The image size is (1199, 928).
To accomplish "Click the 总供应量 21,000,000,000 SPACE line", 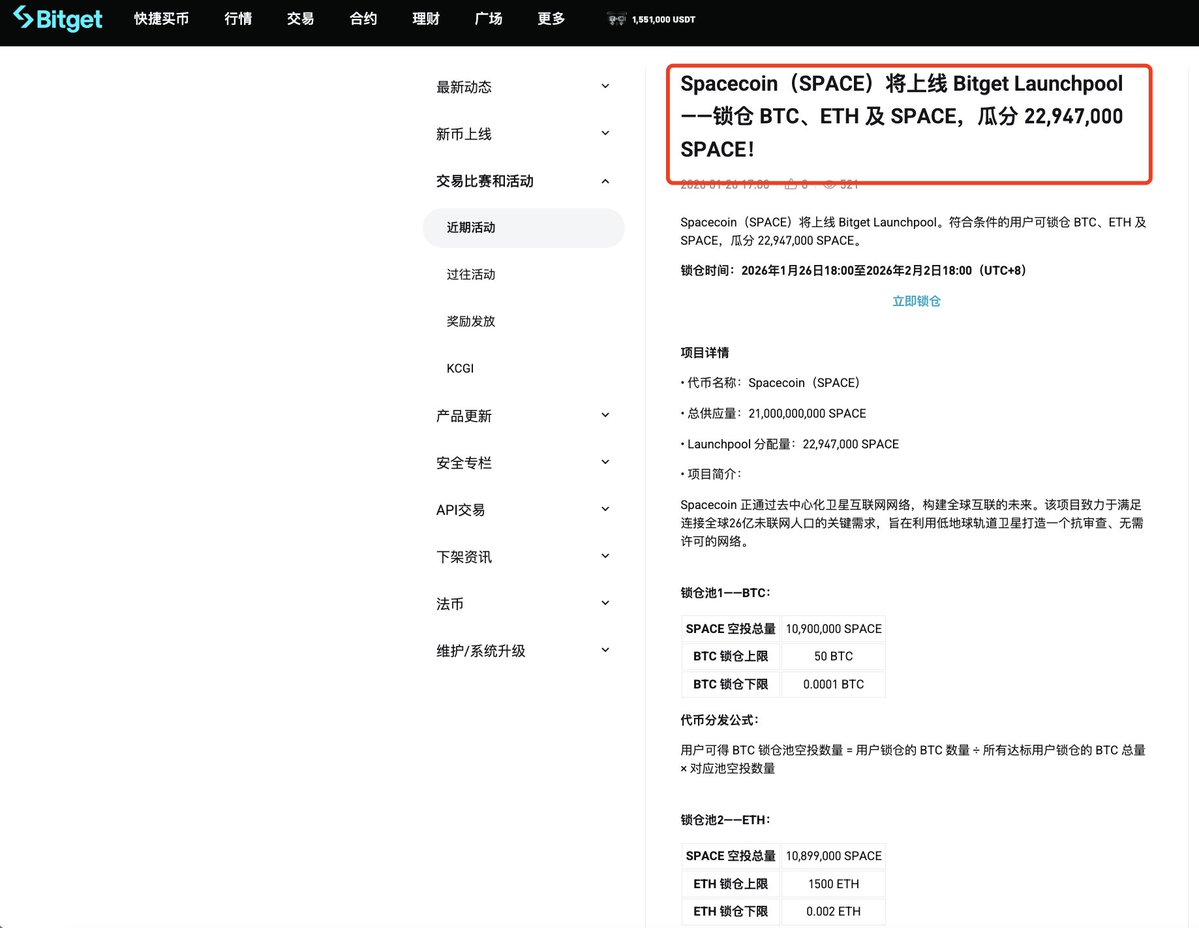I will click(773, 414).
